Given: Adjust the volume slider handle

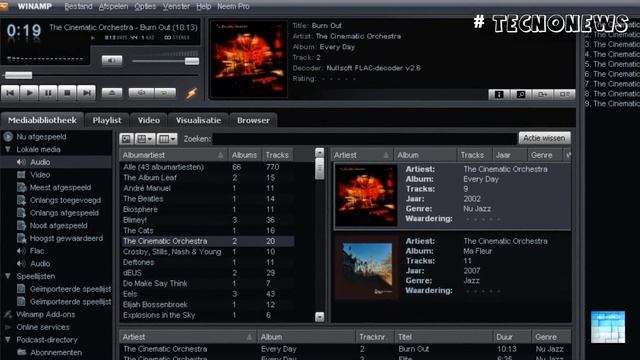Looking at the screenshot, I should click(192, 61).
